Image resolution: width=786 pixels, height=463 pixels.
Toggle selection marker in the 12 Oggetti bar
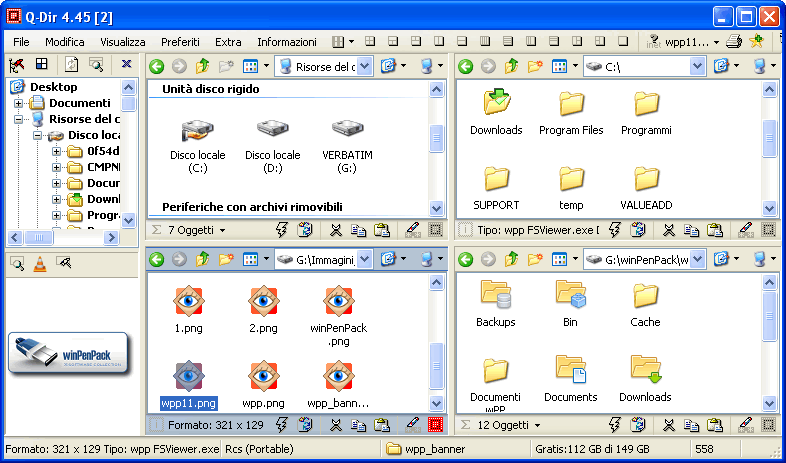coord(768,425)
